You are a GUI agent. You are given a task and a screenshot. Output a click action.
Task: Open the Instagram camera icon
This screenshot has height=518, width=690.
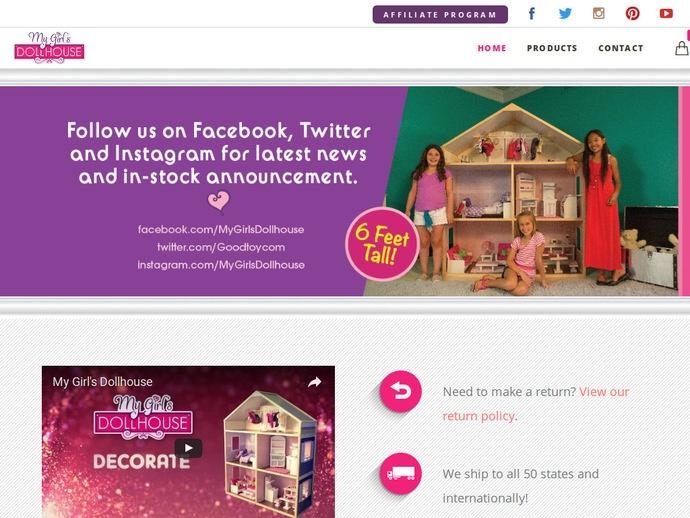point(598,14)
